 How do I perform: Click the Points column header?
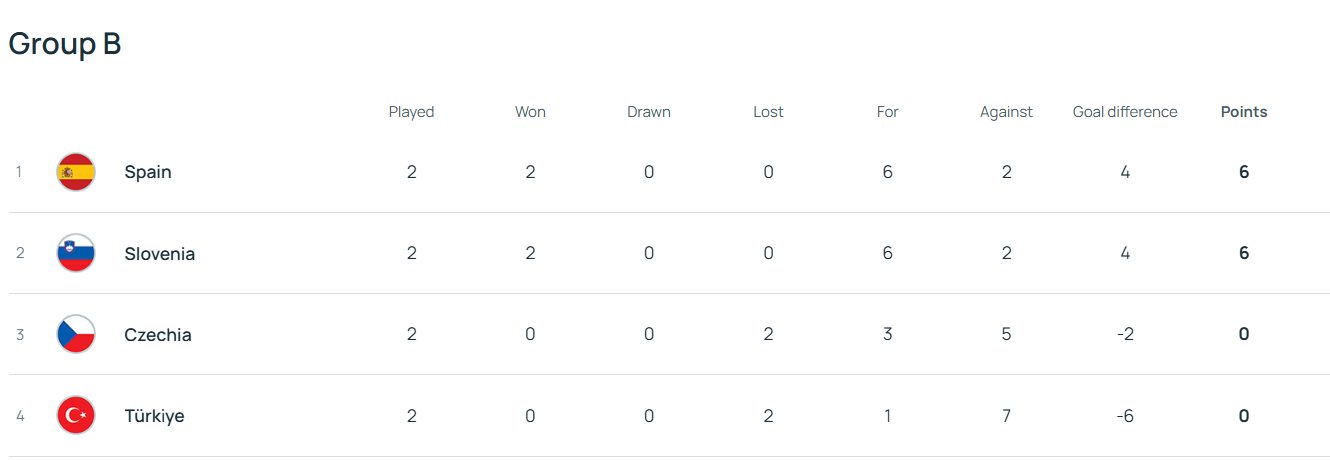pos(1244,112)
